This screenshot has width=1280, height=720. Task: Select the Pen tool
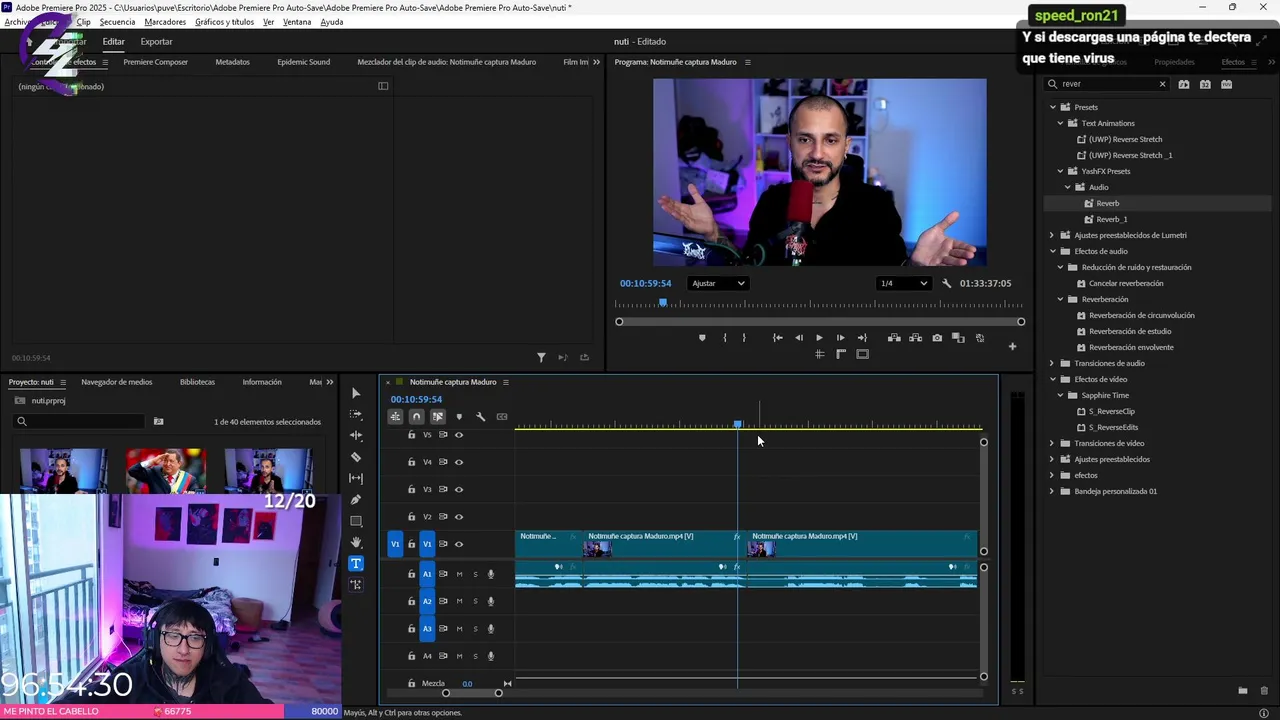click(356, 499)
